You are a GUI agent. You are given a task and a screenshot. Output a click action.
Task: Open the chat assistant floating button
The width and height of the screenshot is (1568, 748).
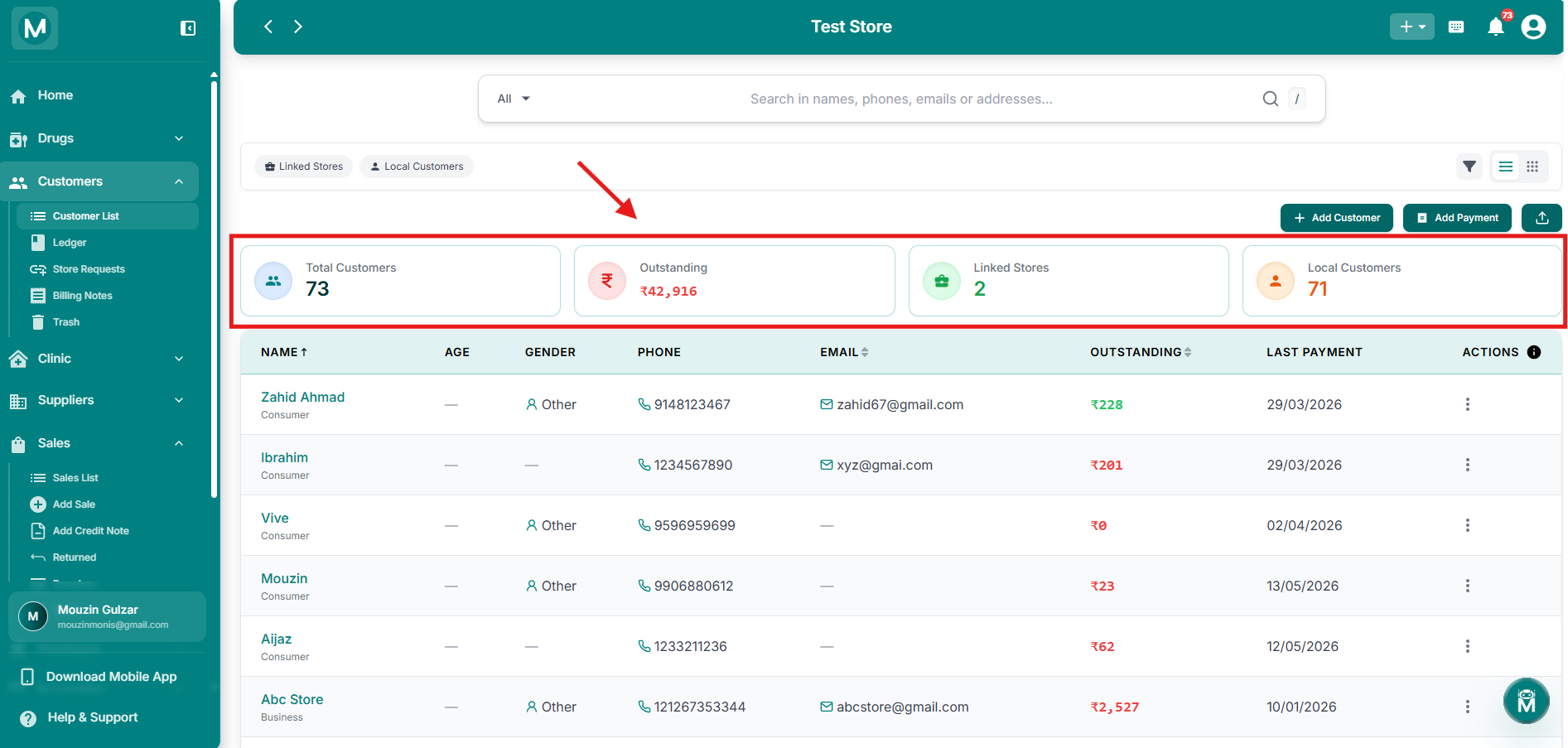pyautogui.click(x=1526, y=701)
